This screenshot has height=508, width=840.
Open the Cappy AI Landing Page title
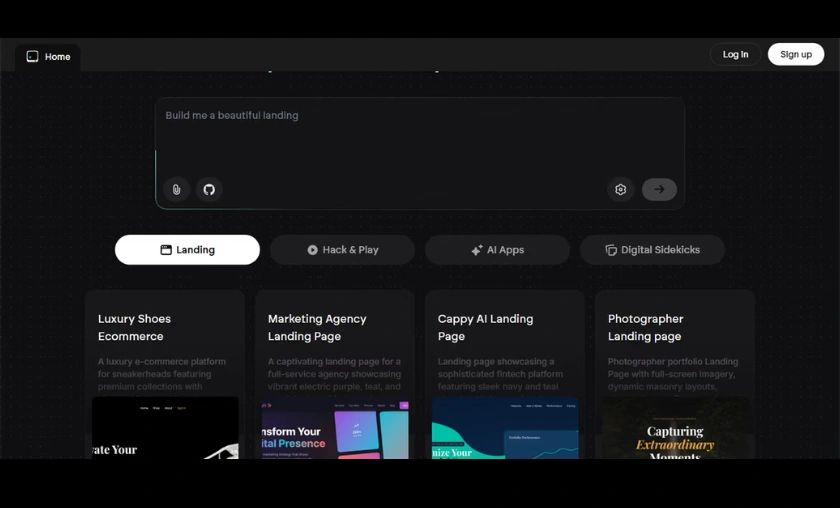tap(485, 327)
